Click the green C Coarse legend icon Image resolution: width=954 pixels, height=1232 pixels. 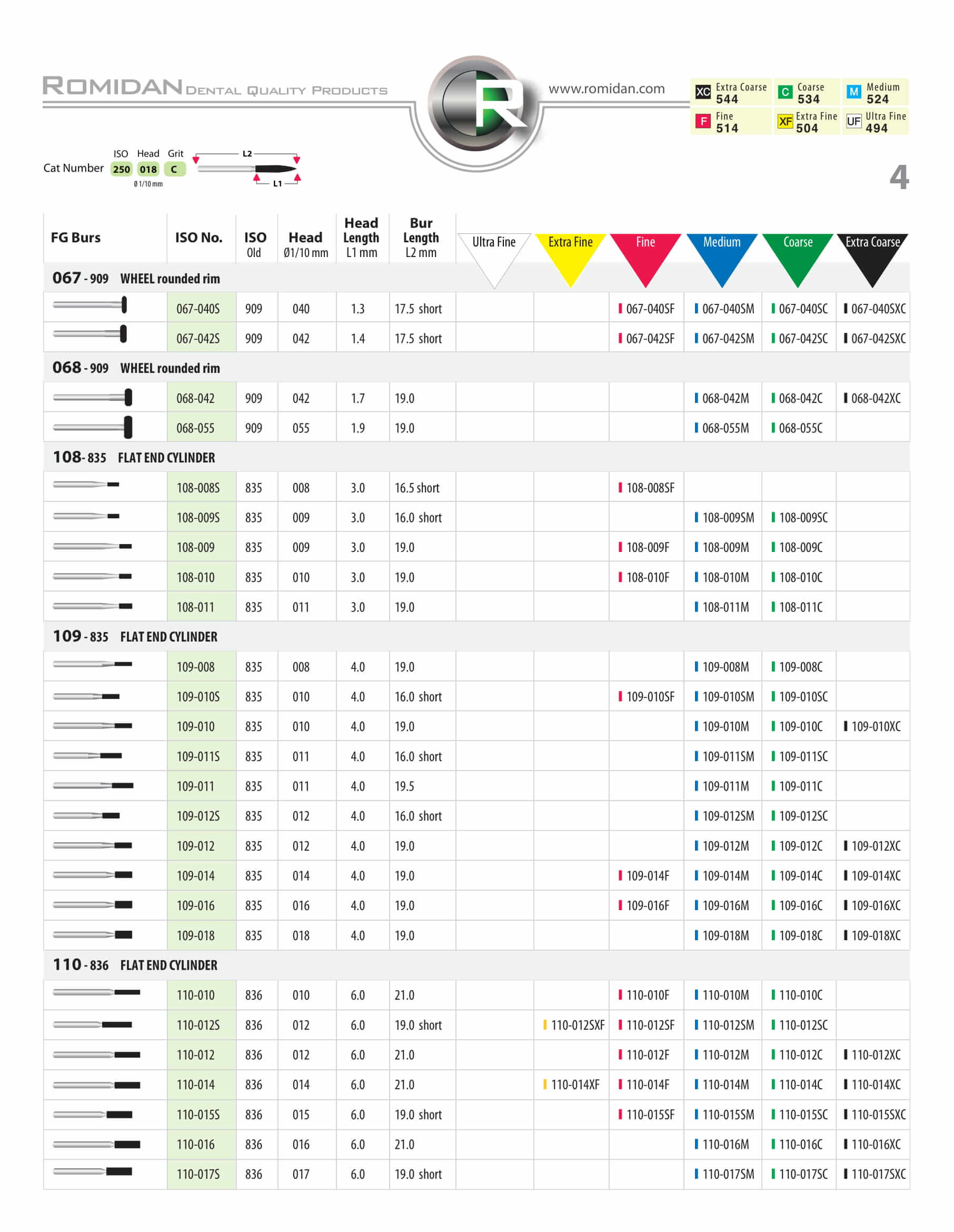(x=784, y=91)
